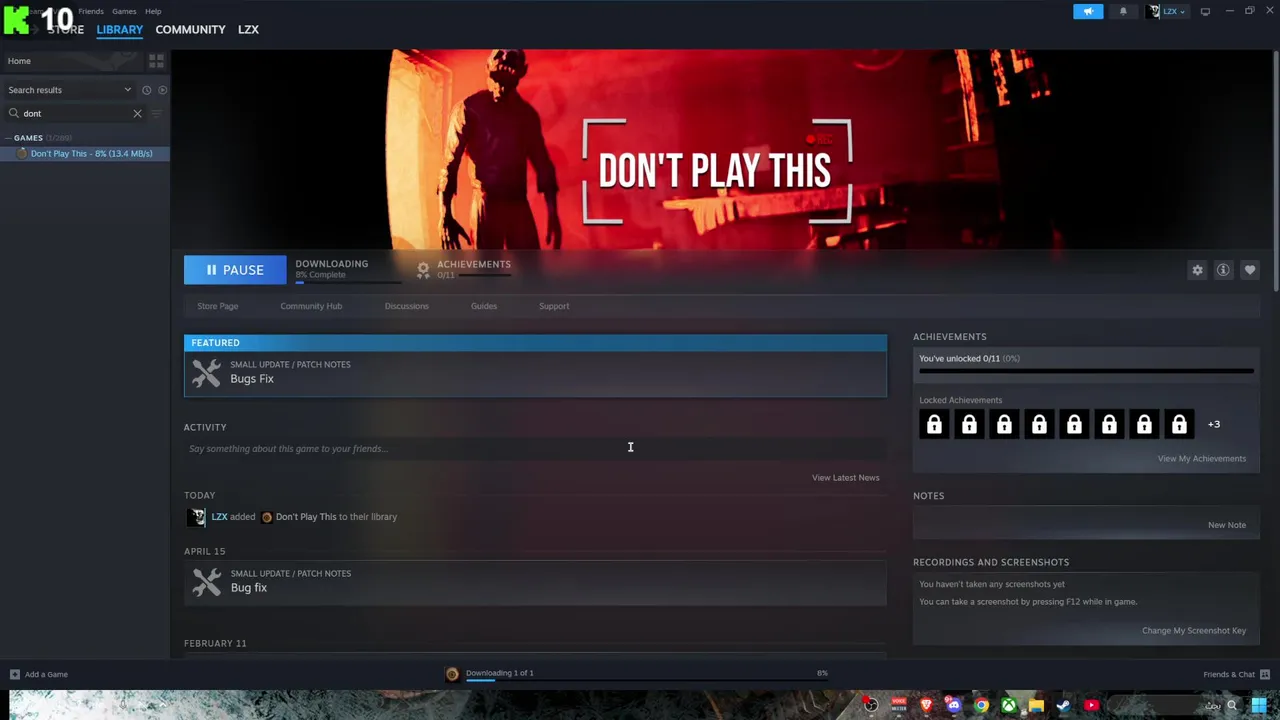Open the Games menu

point(124,12)
